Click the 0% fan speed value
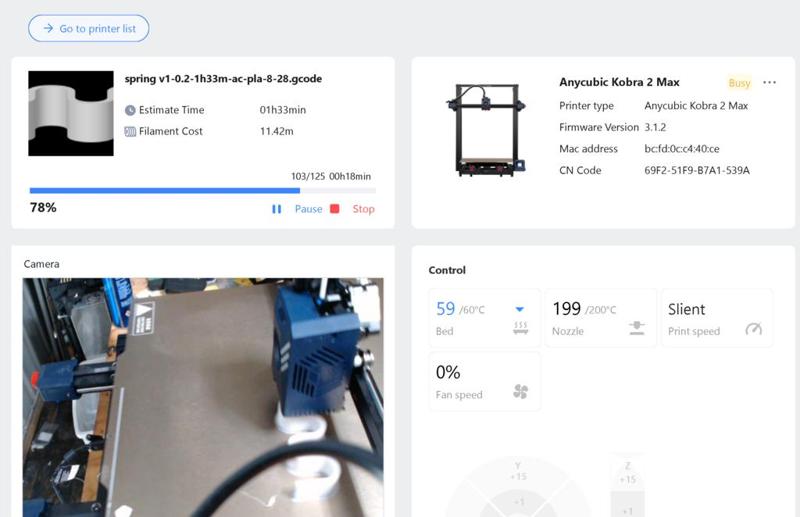Screen dimensions: 800x517 448,372
